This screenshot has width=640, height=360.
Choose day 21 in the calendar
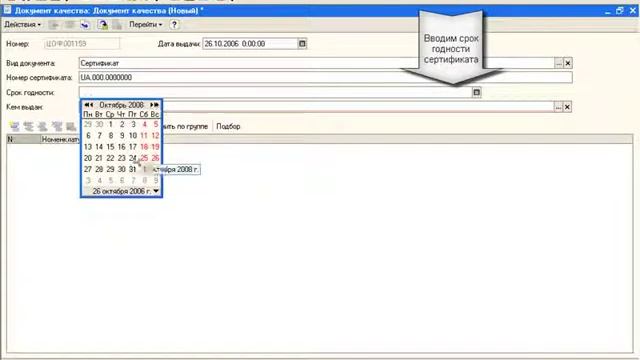[99, 158]
